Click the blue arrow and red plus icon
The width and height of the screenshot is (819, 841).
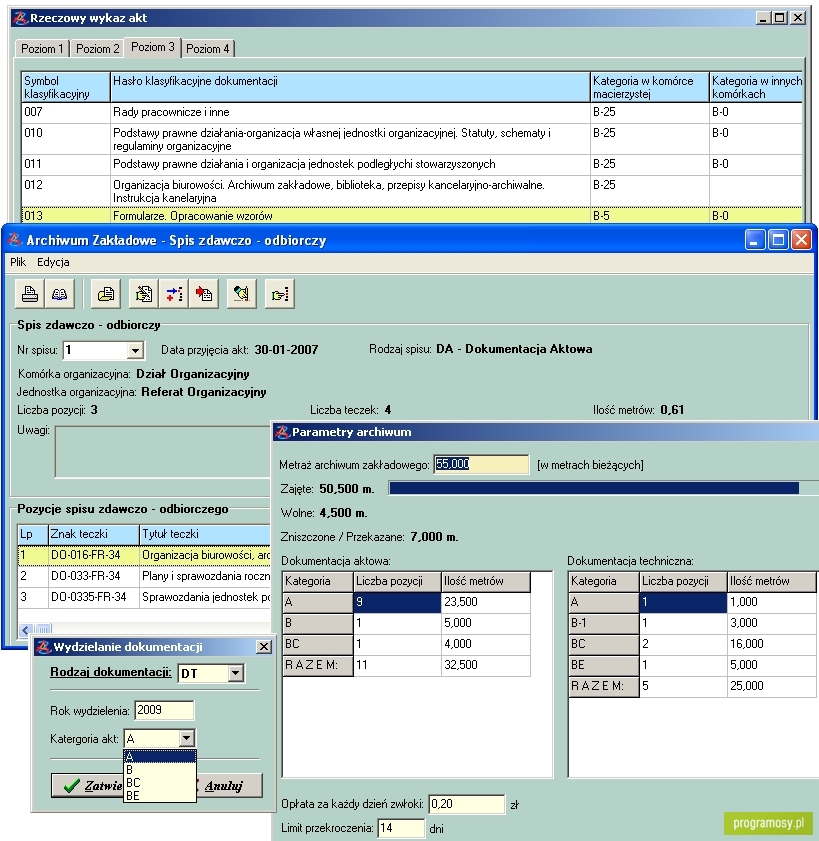point(174,294)
